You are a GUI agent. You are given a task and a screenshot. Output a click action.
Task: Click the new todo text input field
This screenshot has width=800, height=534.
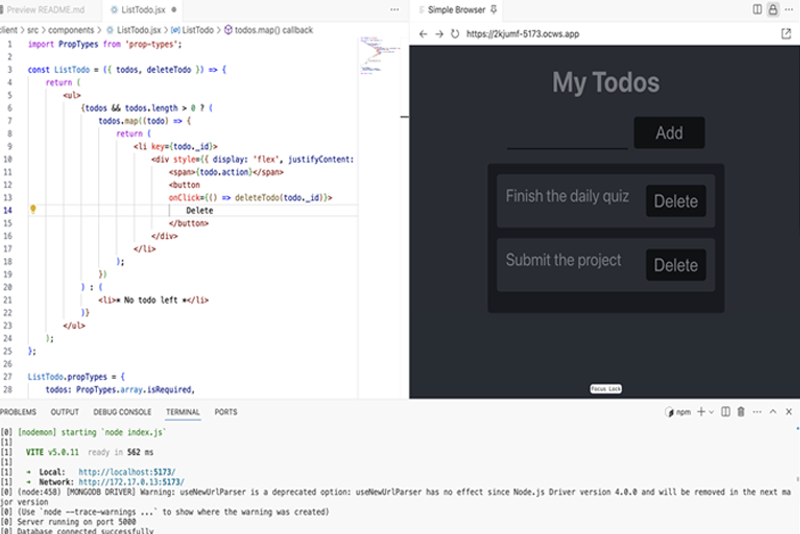567,133
